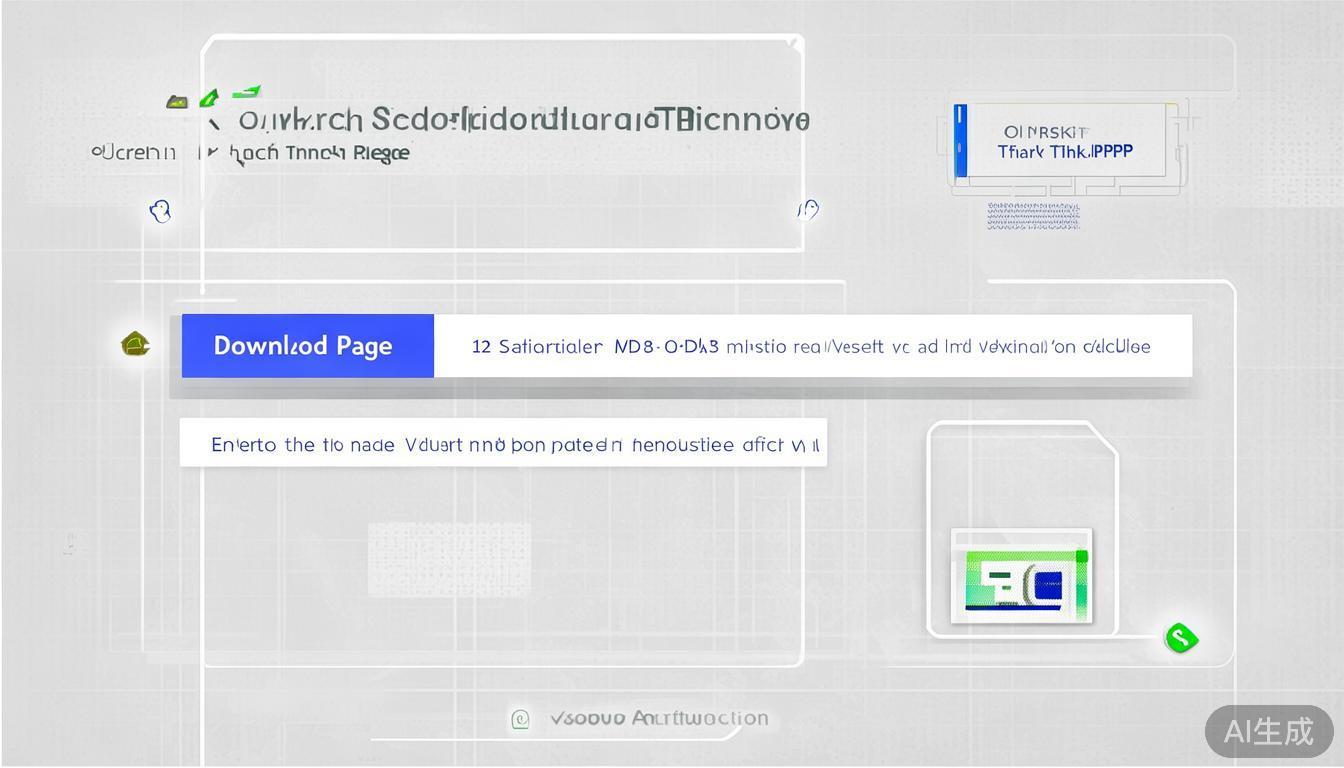Click the 'hach Tnnch Riegce' breadcrumb text

[x=320, y=153]
